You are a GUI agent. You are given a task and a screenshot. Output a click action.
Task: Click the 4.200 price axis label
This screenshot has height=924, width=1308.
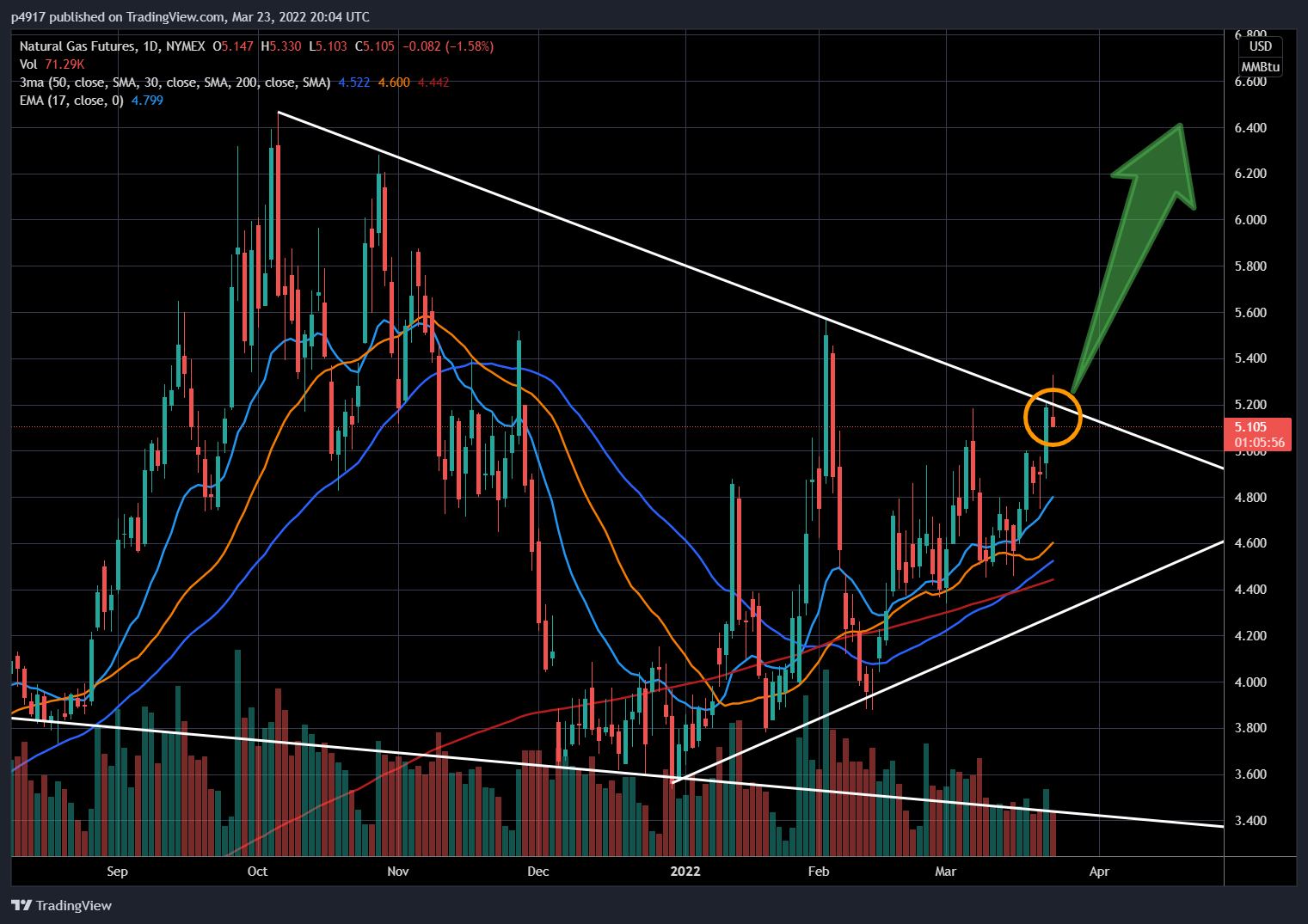(1250, 636)
